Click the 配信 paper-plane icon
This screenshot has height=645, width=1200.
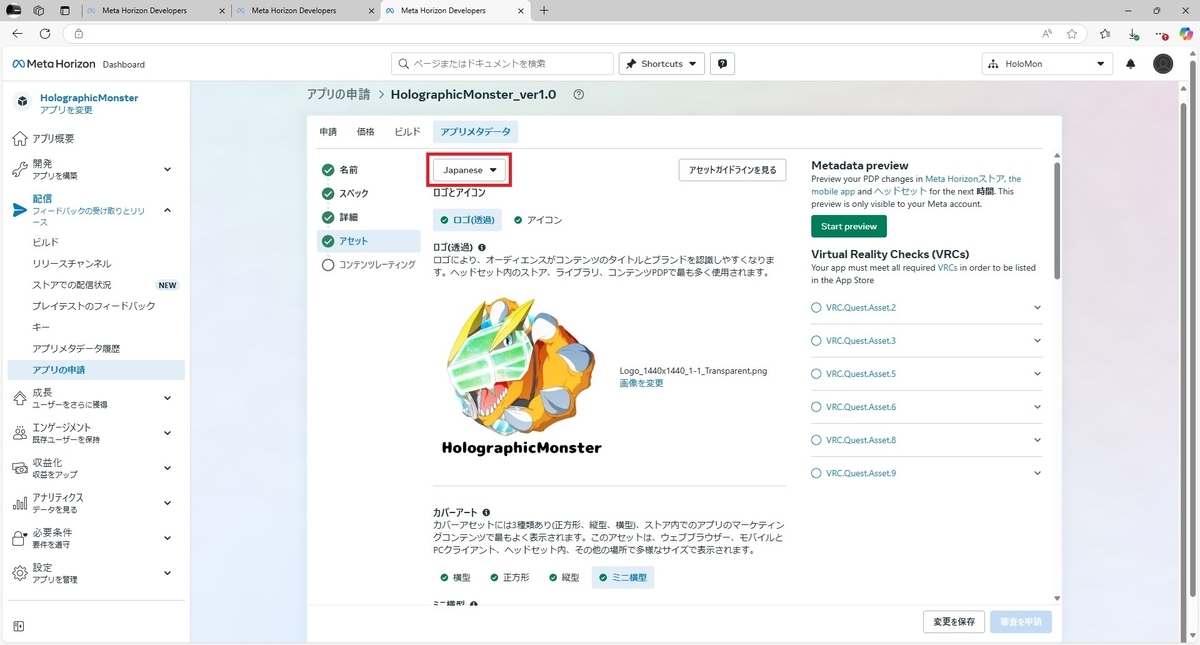point(20,210)
